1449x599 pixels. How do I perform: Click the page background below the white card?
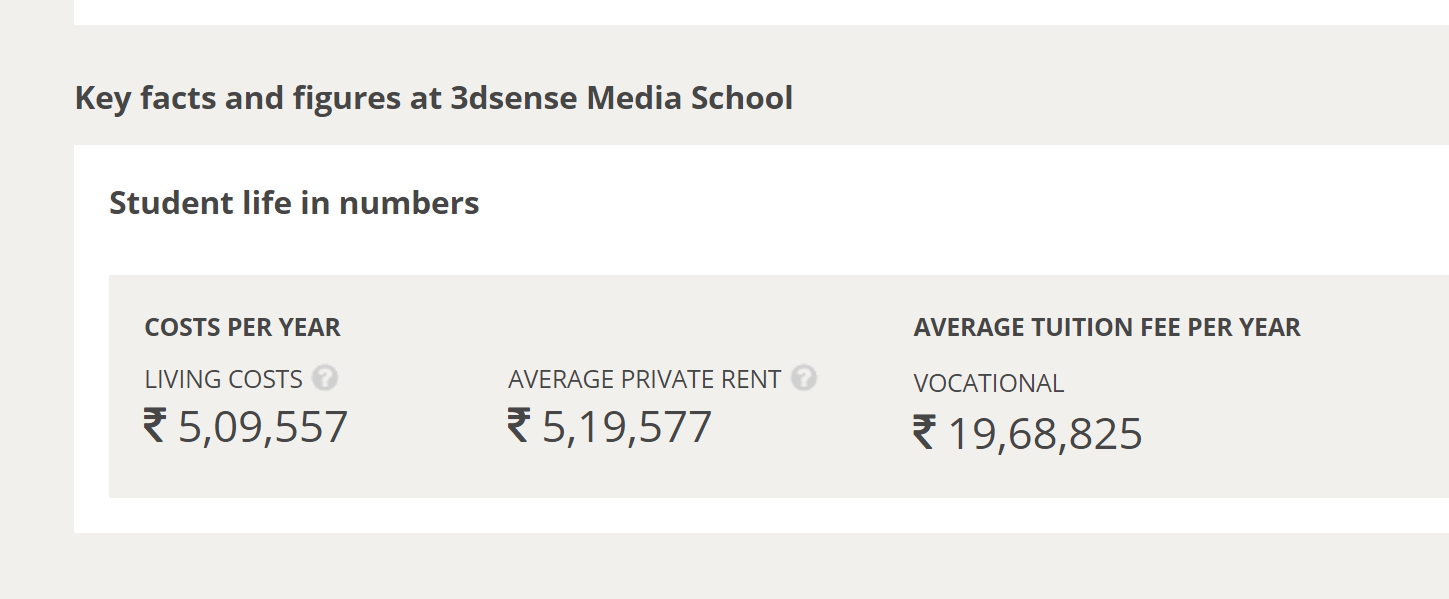tap(700, 568)
